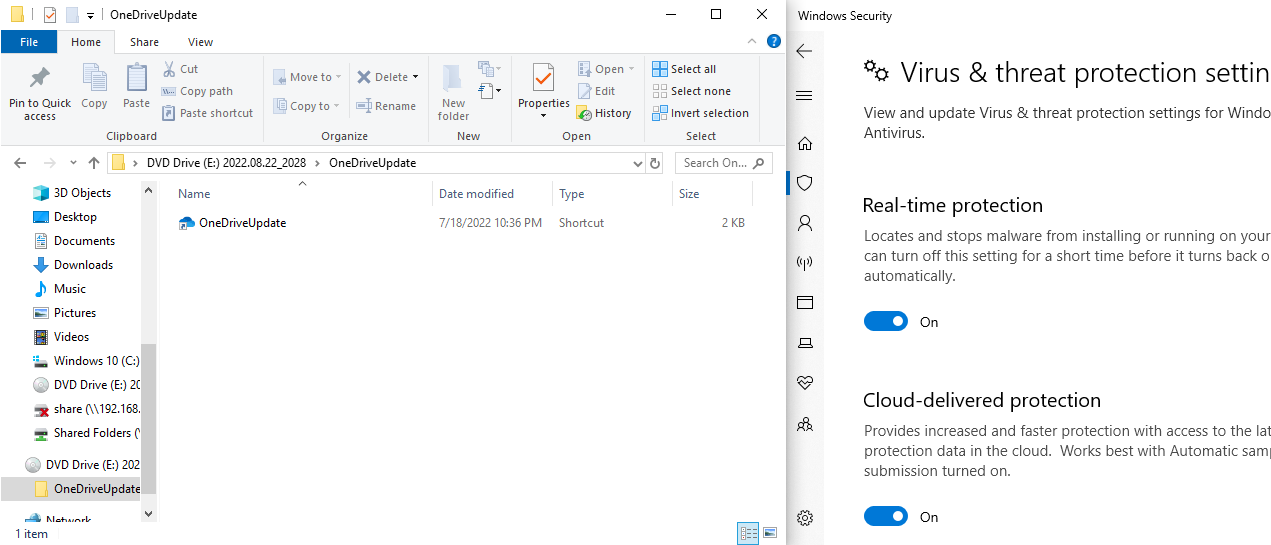
Task: Open the address bar history dropdown
Action: pyautogui.click(x=637, y=163)
